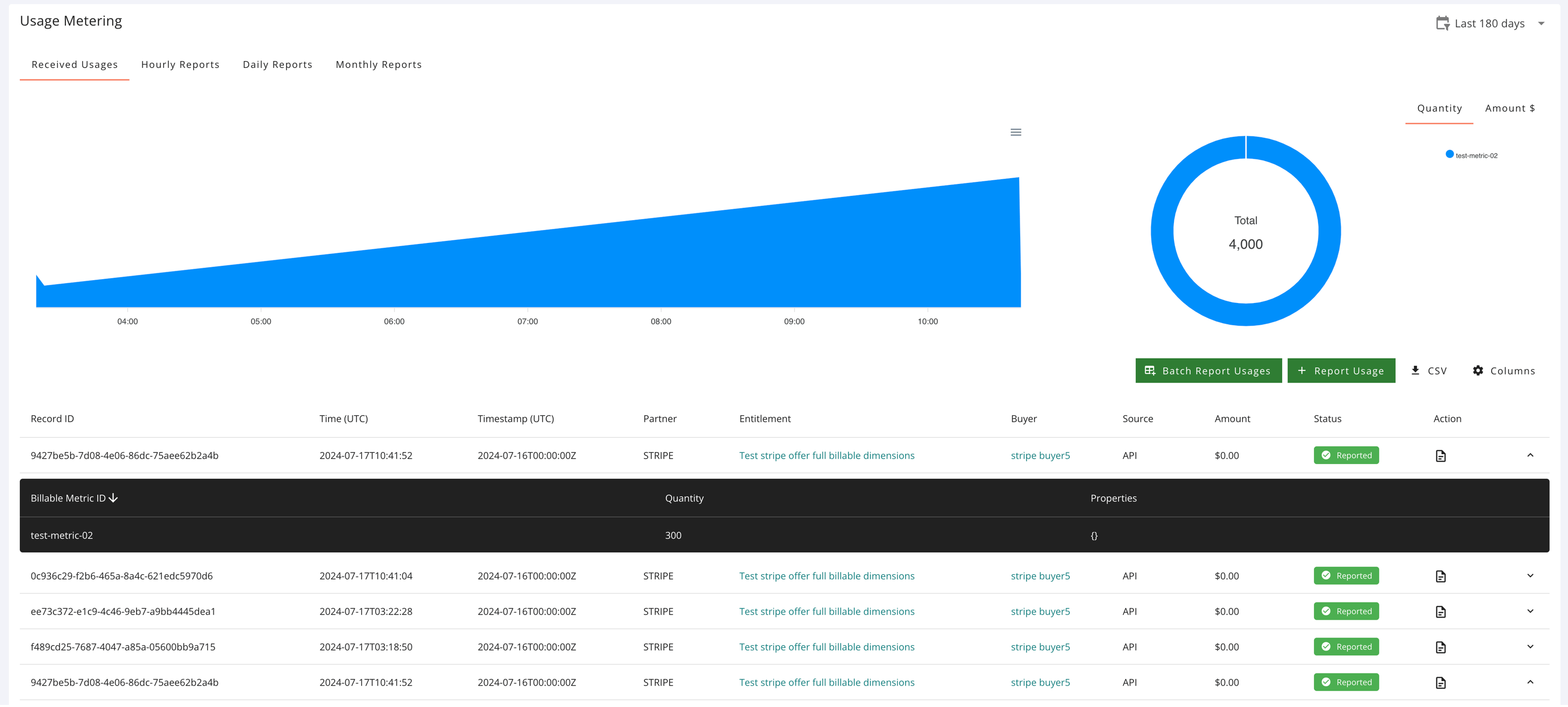Show Amount $ view of the chart

point(1509,108)
